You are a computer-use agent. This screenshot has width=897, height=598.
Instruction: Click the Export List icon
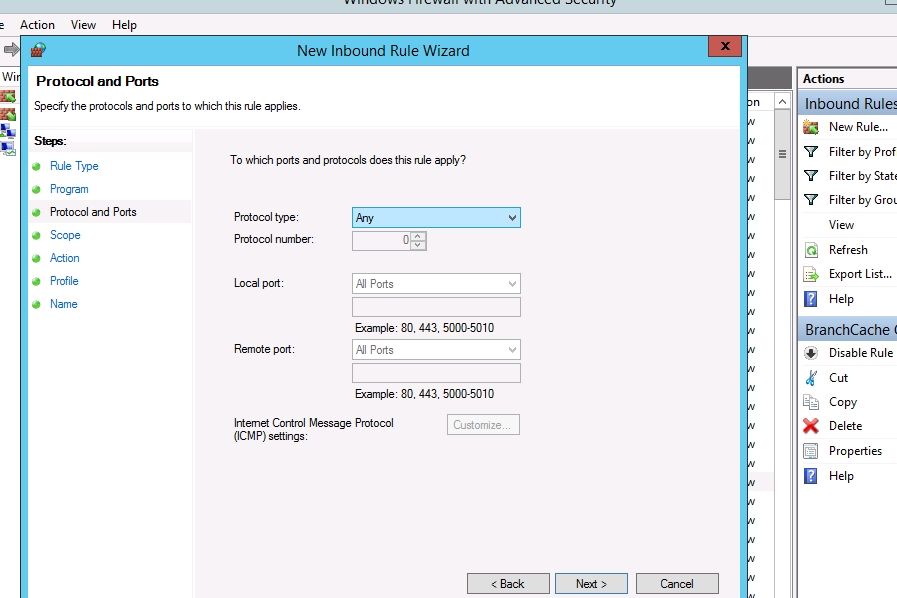point(811,274)
